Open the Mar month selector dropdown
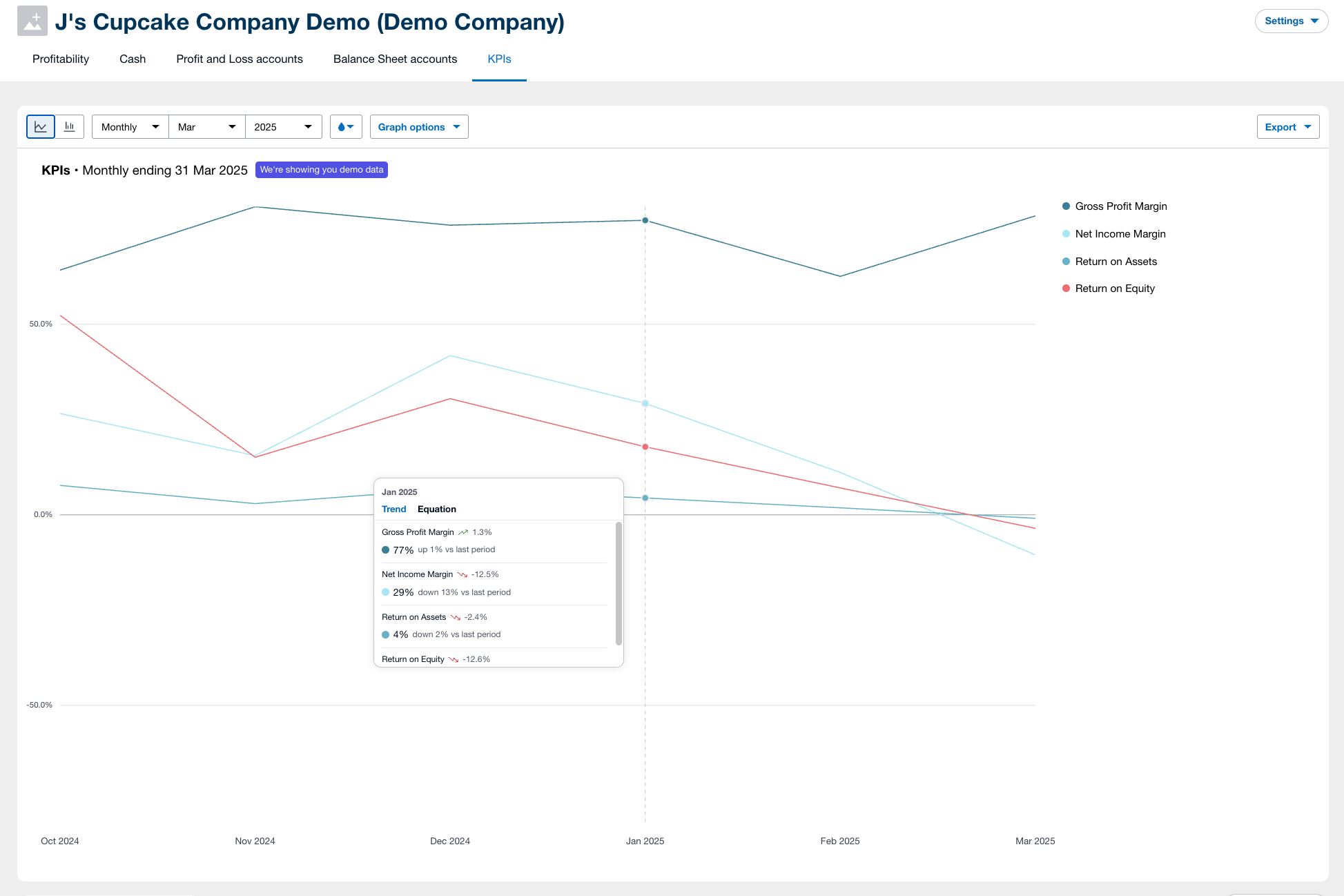Screen dimensions: 1344x896 [x=206, y=126]
